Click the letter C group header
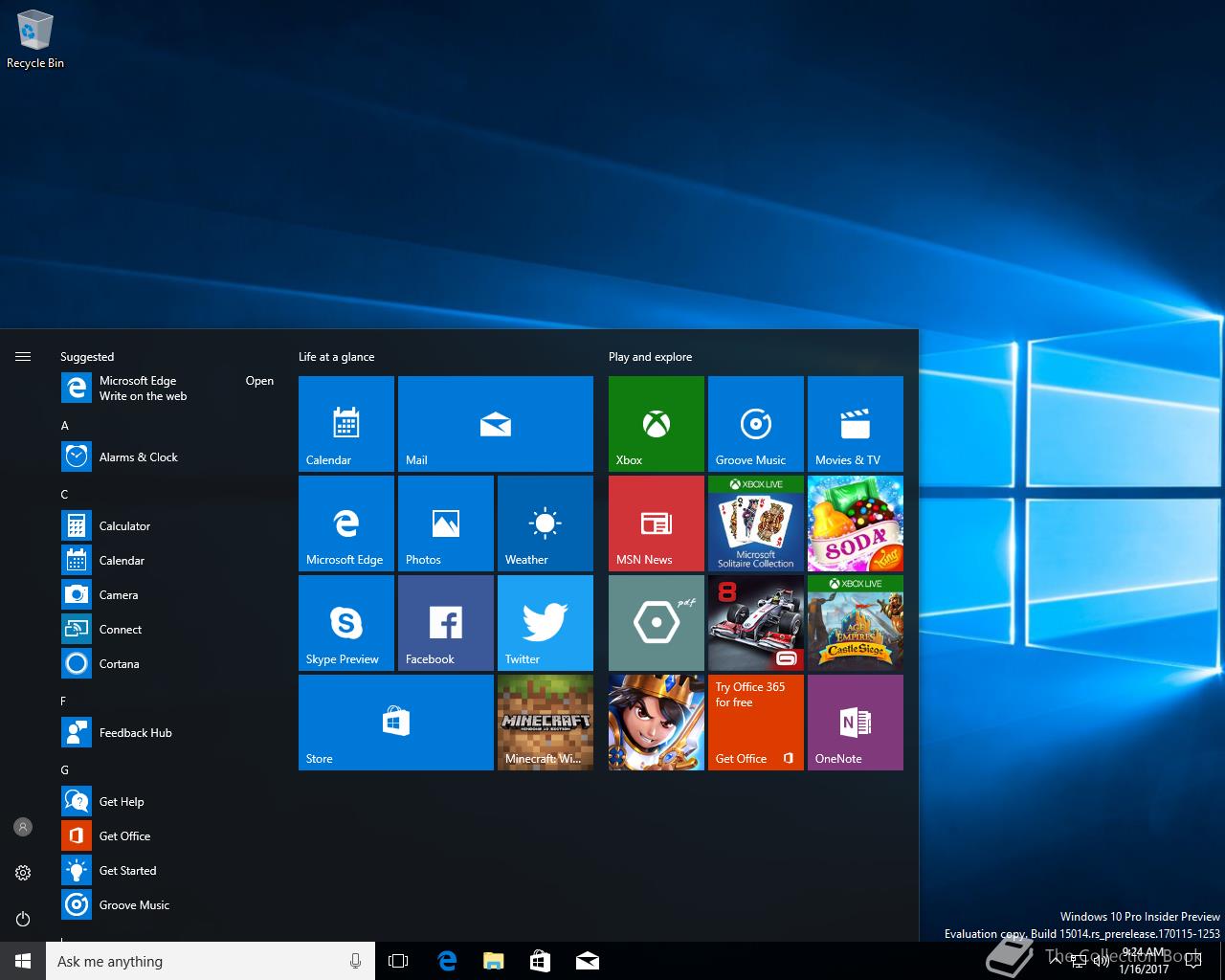The width and height of the screenshot is (1225, 980). click(65, 495)
